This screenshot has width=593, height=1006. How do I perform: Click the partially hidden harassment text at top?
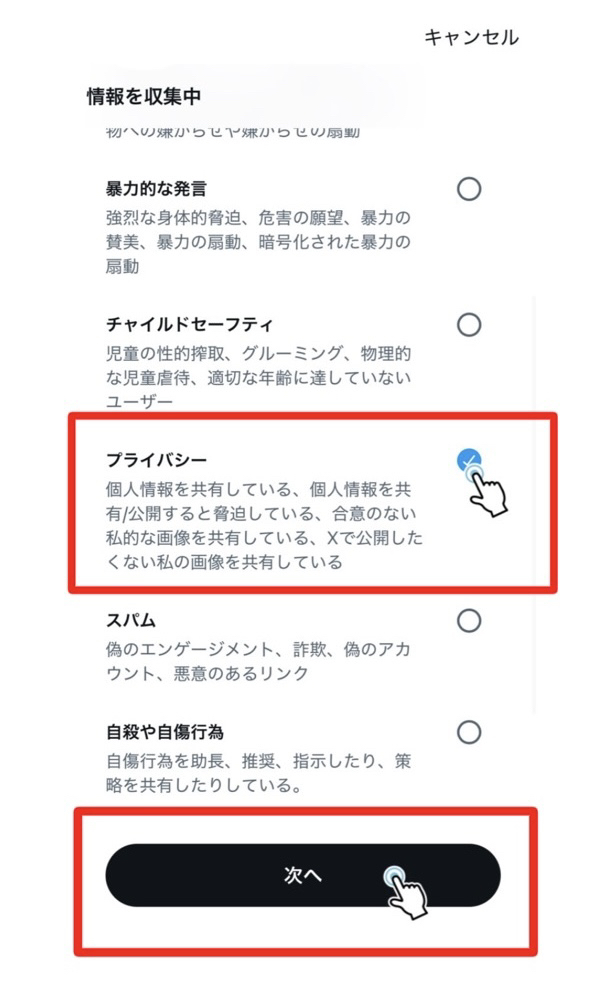coord(232,133)
